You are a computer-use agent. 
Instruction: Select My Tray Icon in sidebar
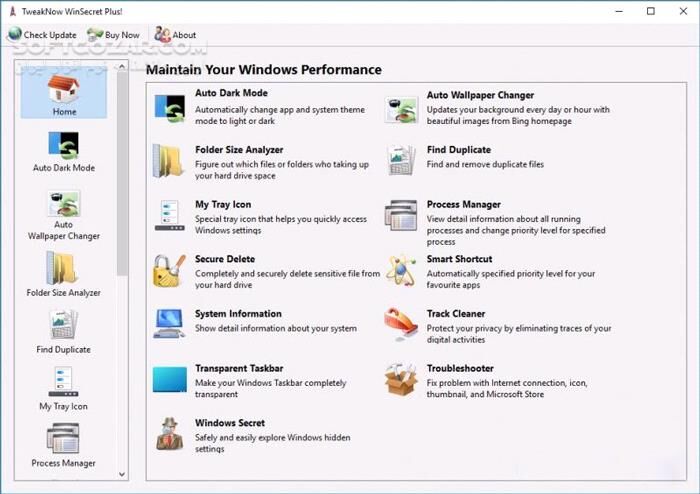tap(64, 388)
